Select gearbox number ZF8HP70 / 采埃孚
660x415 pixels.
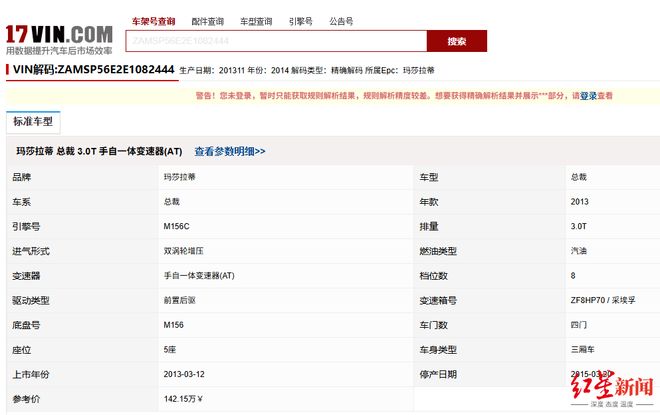(x=603, y=300)
